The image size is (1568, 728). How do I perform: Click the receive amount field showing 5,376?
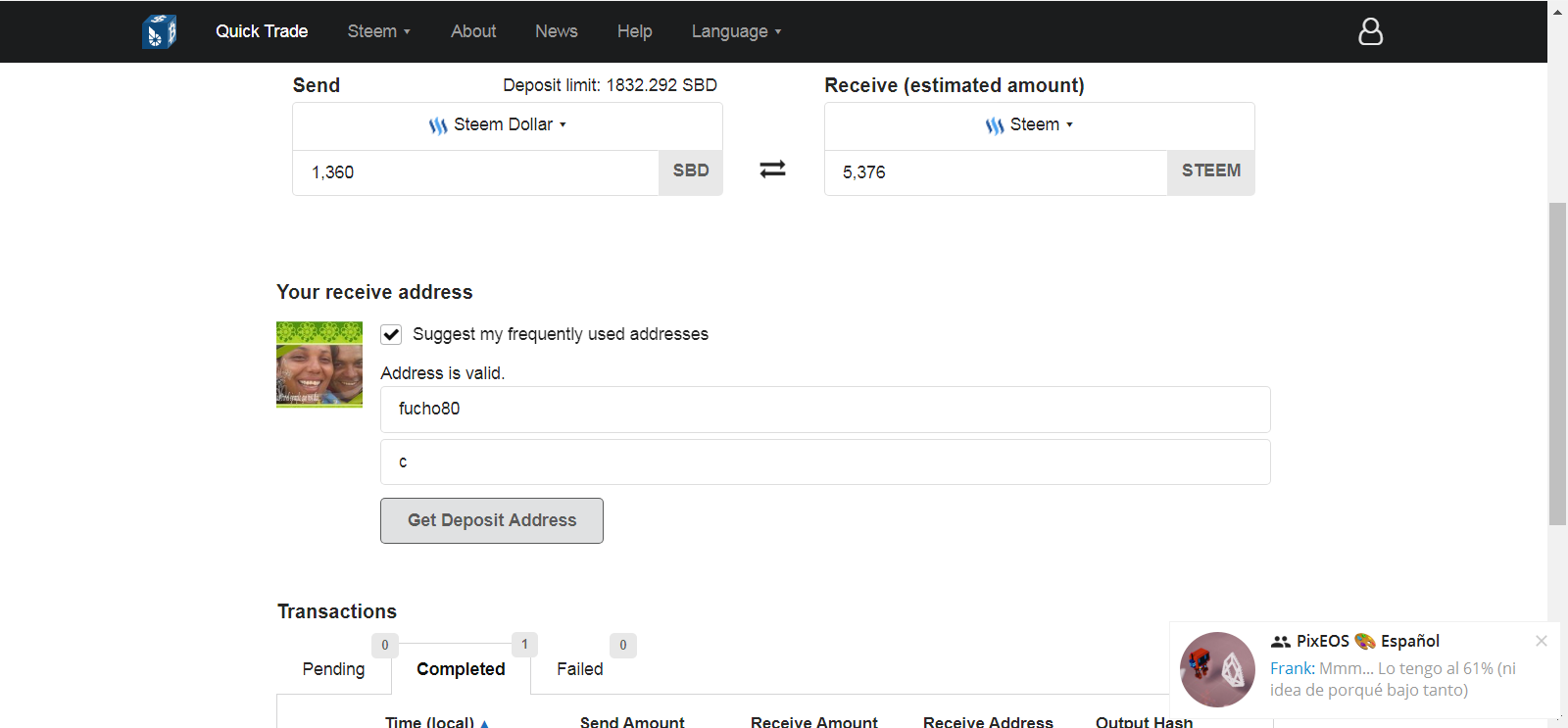point(996,172)
